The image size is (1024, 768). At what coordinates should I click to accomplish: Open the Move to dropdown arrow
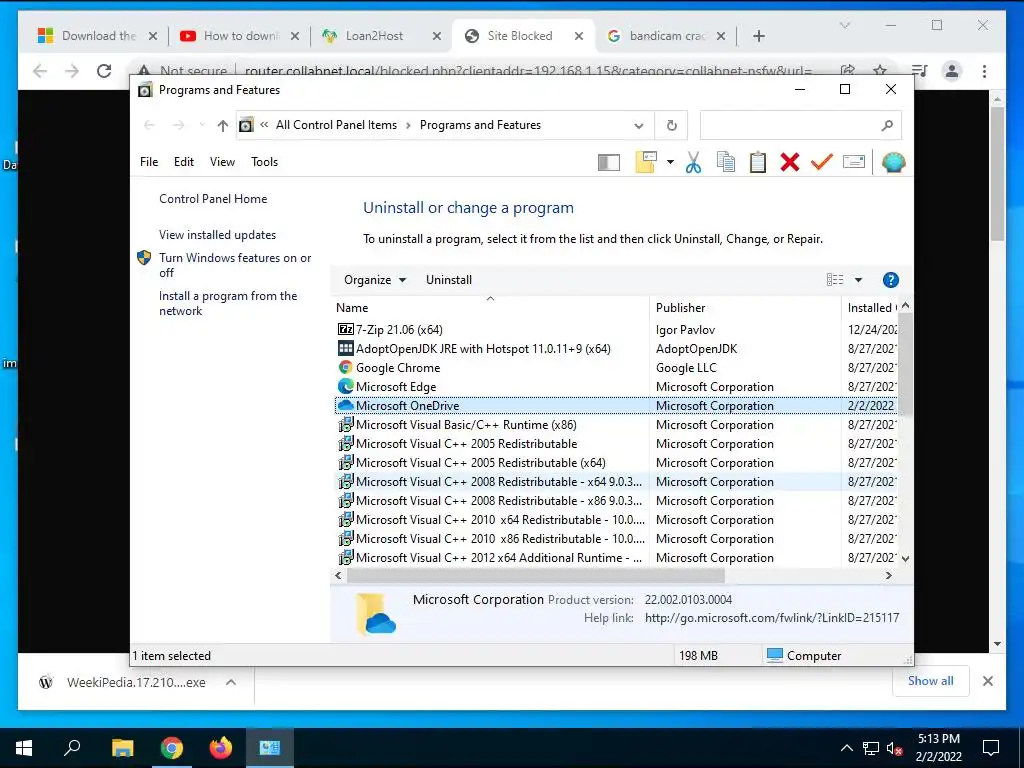[670, 162]
